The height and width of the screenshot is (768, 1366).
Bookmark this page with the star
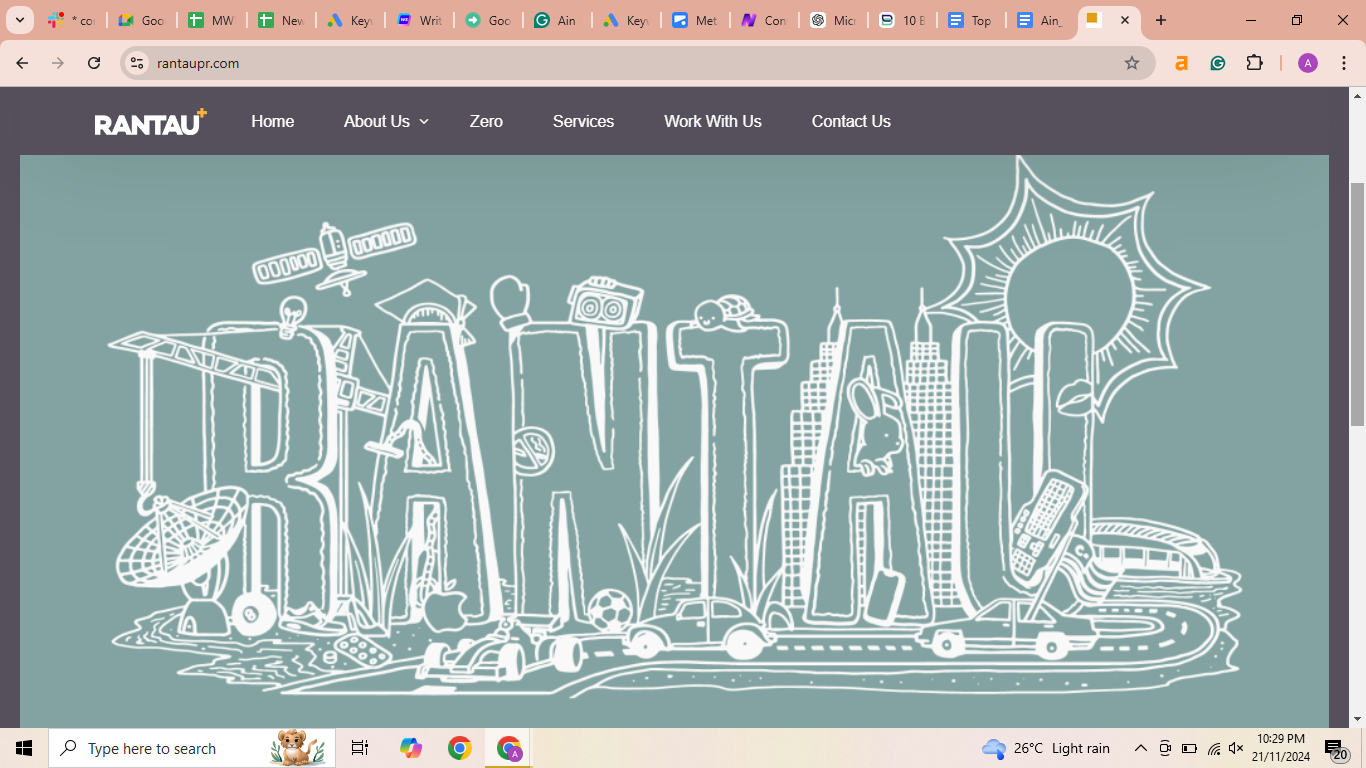1132,63
